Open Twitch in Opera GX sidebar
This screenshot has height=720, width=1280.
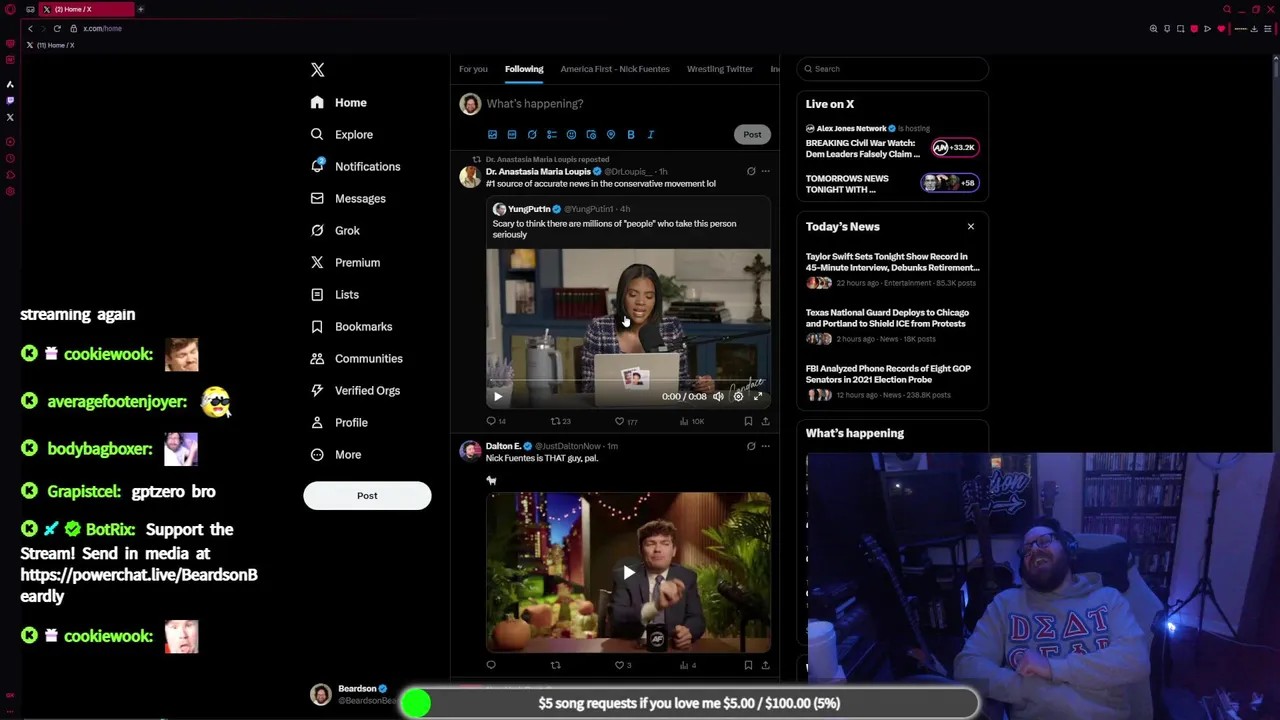10,100
